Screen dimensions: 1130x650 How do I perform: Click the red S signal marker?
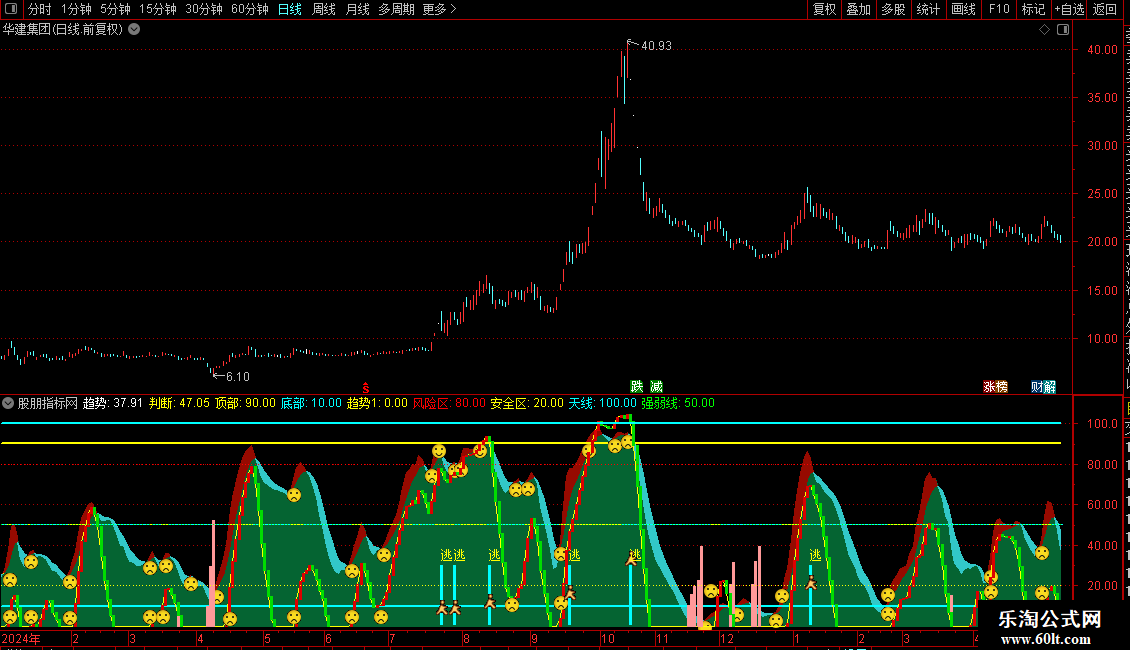(365, 388)
